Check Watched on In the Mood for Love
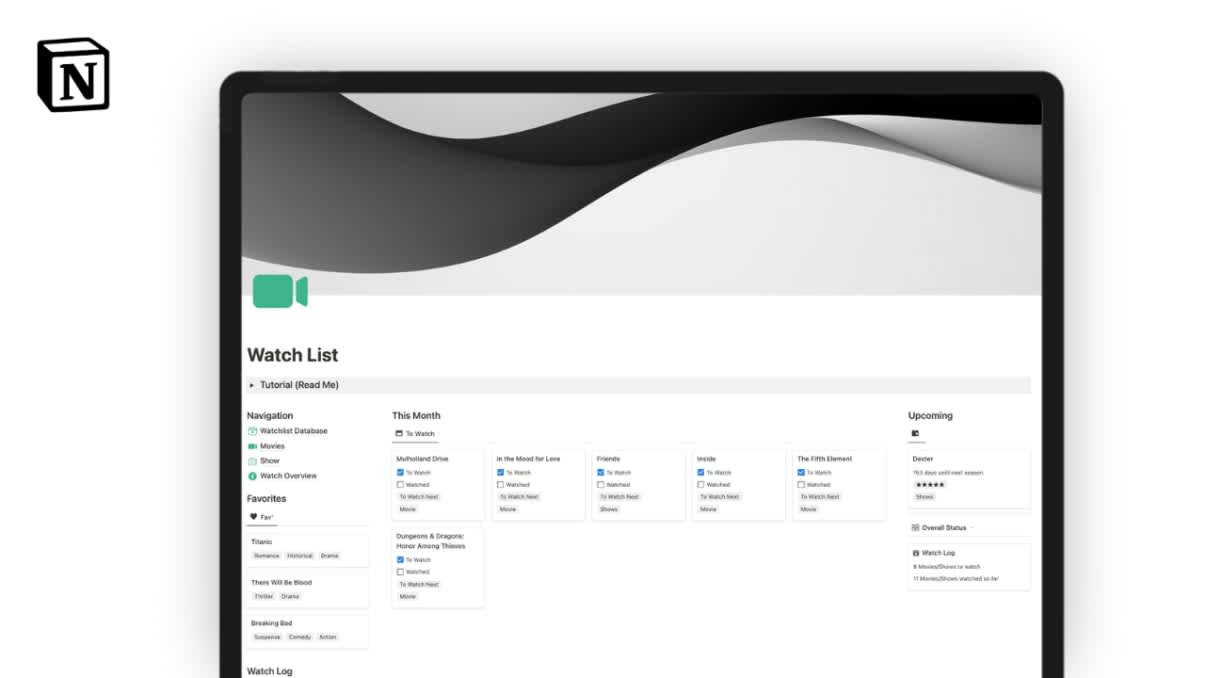This screenshot has width=1205, height=678. click(x=500, y=485)
